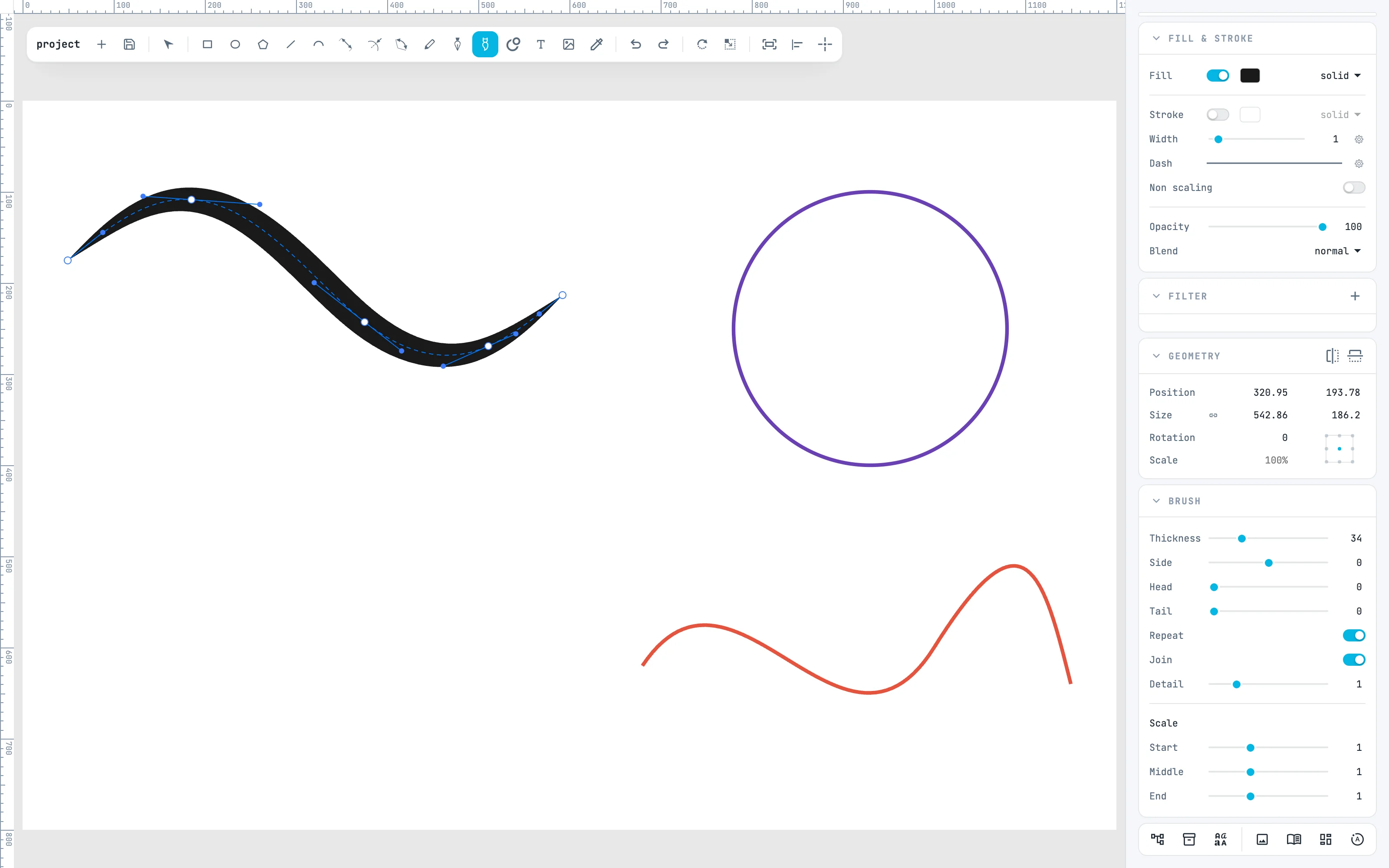Image resolution: width=1389 pixels, height=868 pixels.
Task: Collapse the Filter section
Action: (x=1156, y=296)
